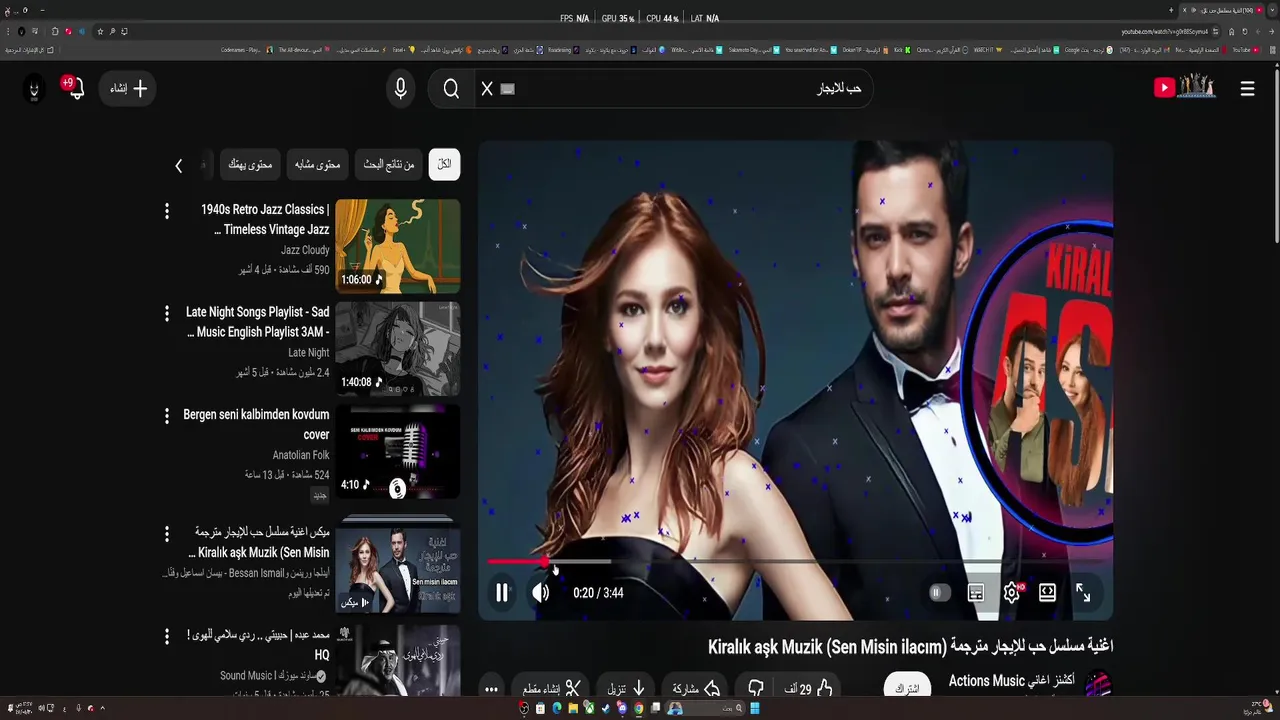The width and height of the screenshot is (1280, 720).
Task: Select the من نتائج البحث chip
Action: 389,164
